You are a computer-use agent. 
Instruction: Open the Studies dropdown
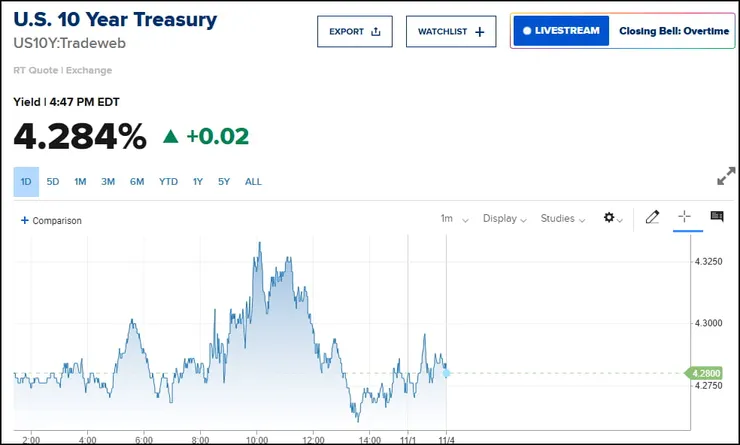(x=563, y=218)
